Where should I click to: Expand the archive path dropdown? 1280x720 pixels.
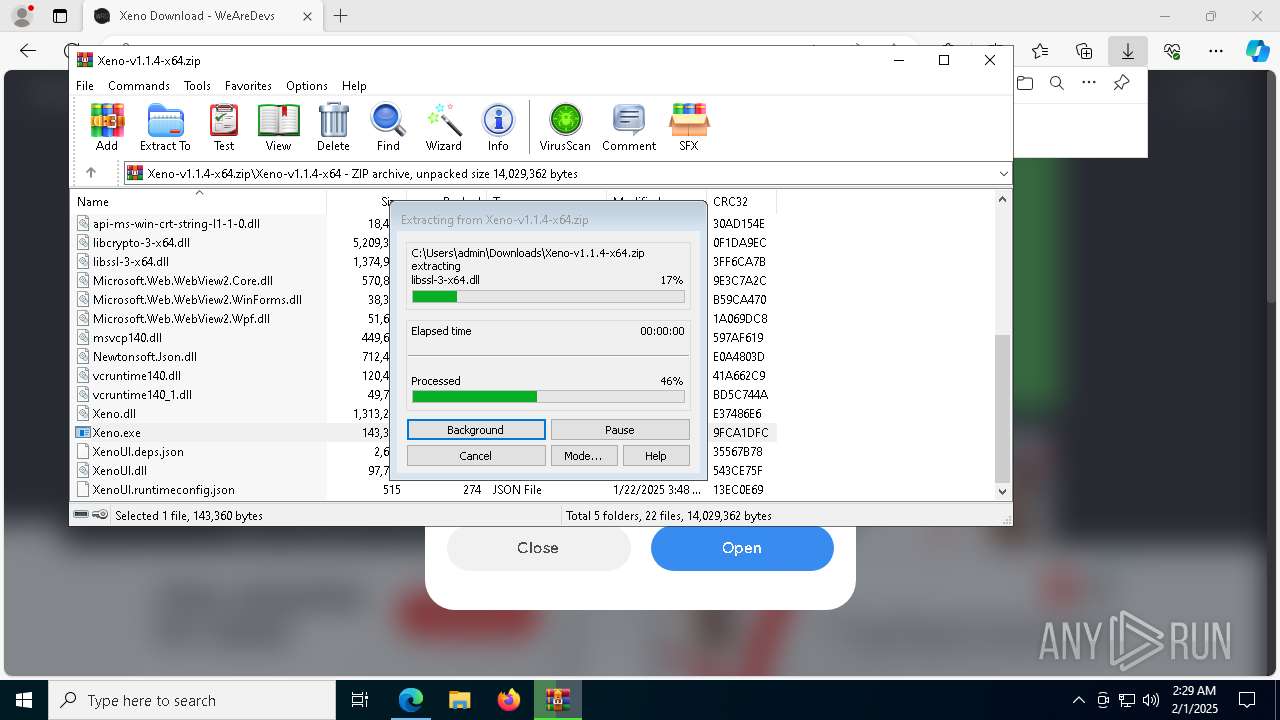[1003, 173]
